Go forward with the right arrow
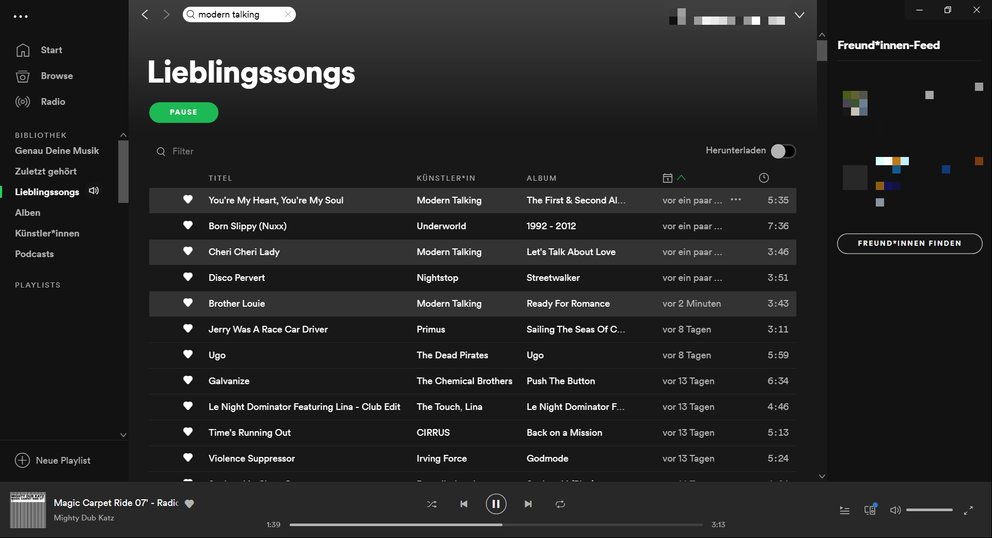Viewport: 992px width, 538px height. (x=166, y=14)
